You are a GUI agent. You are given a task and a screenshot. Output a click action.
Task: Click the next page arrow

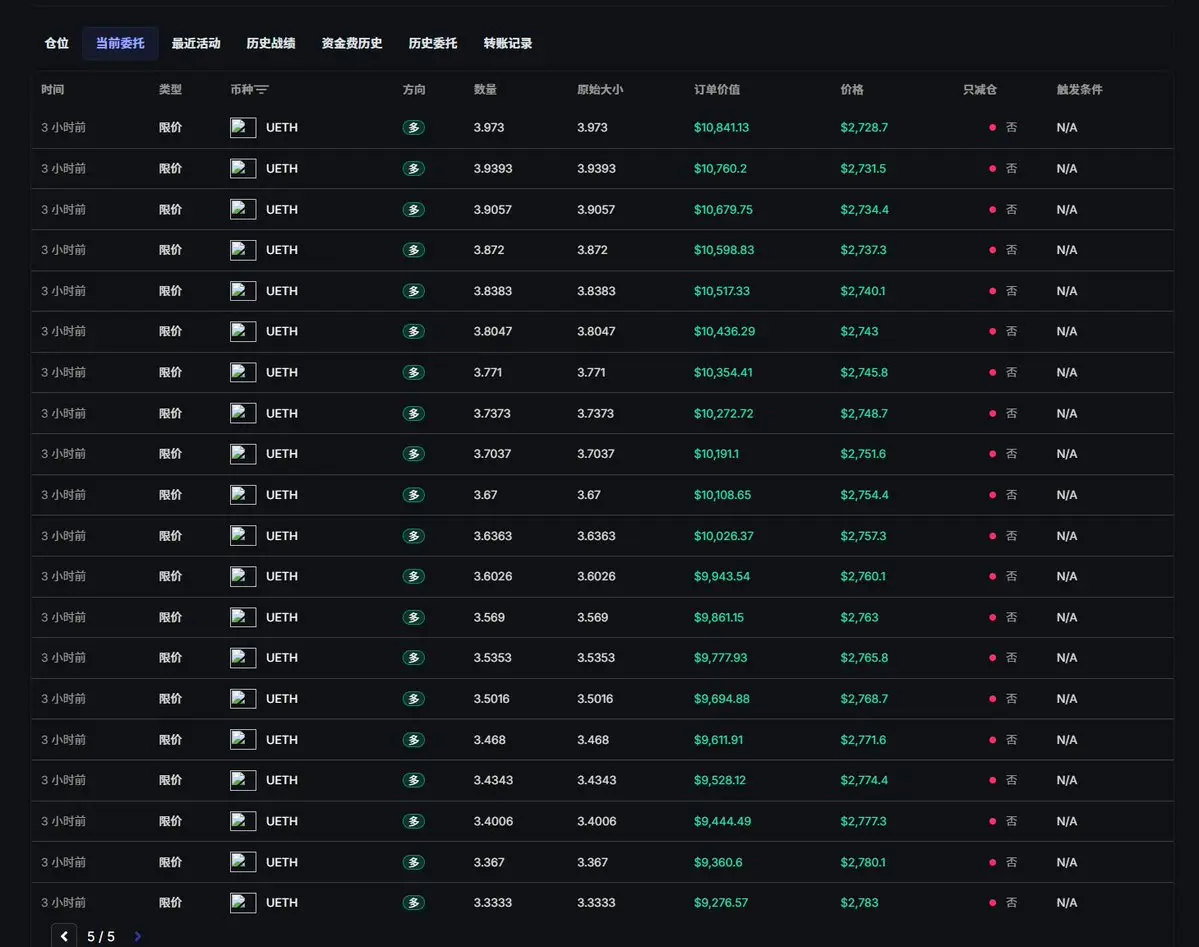click(138, 936)
